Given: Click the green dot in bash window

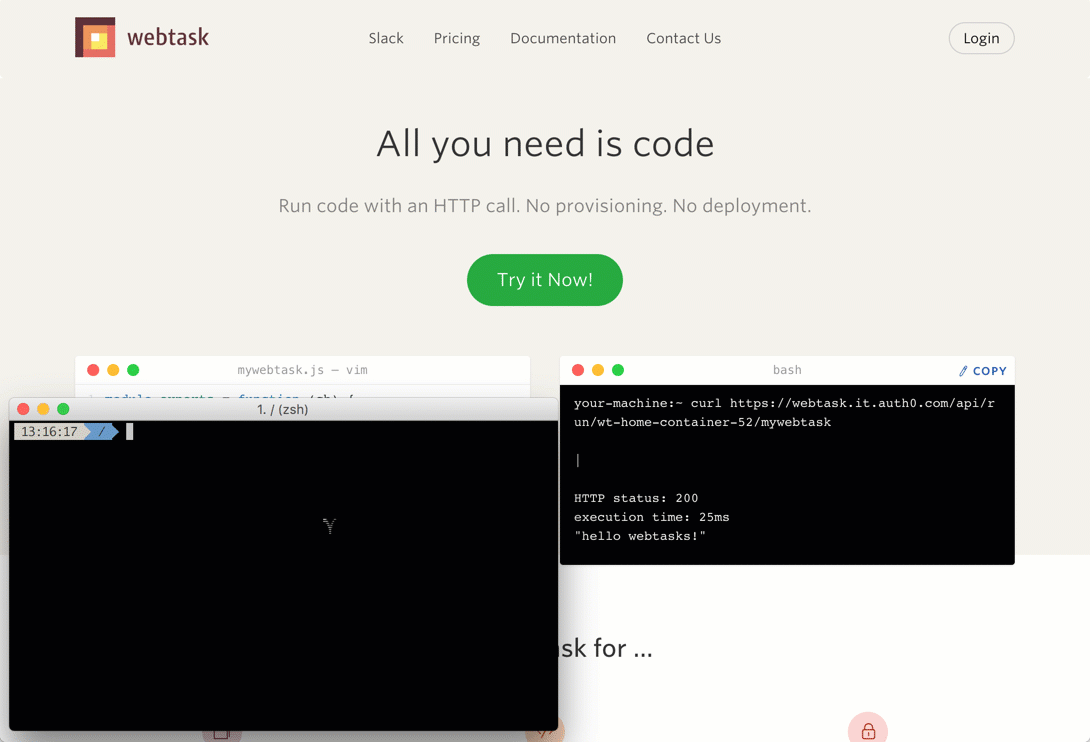Looking at the screenshot, I should 618,370.
